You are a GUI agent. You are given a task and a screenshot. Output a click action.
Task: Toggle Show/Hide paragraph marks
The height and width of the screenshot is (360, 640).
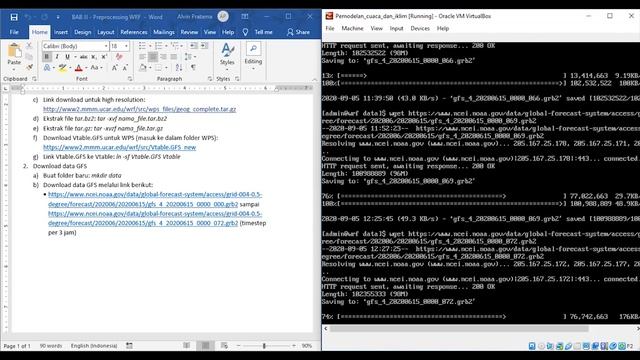point(193,68)
